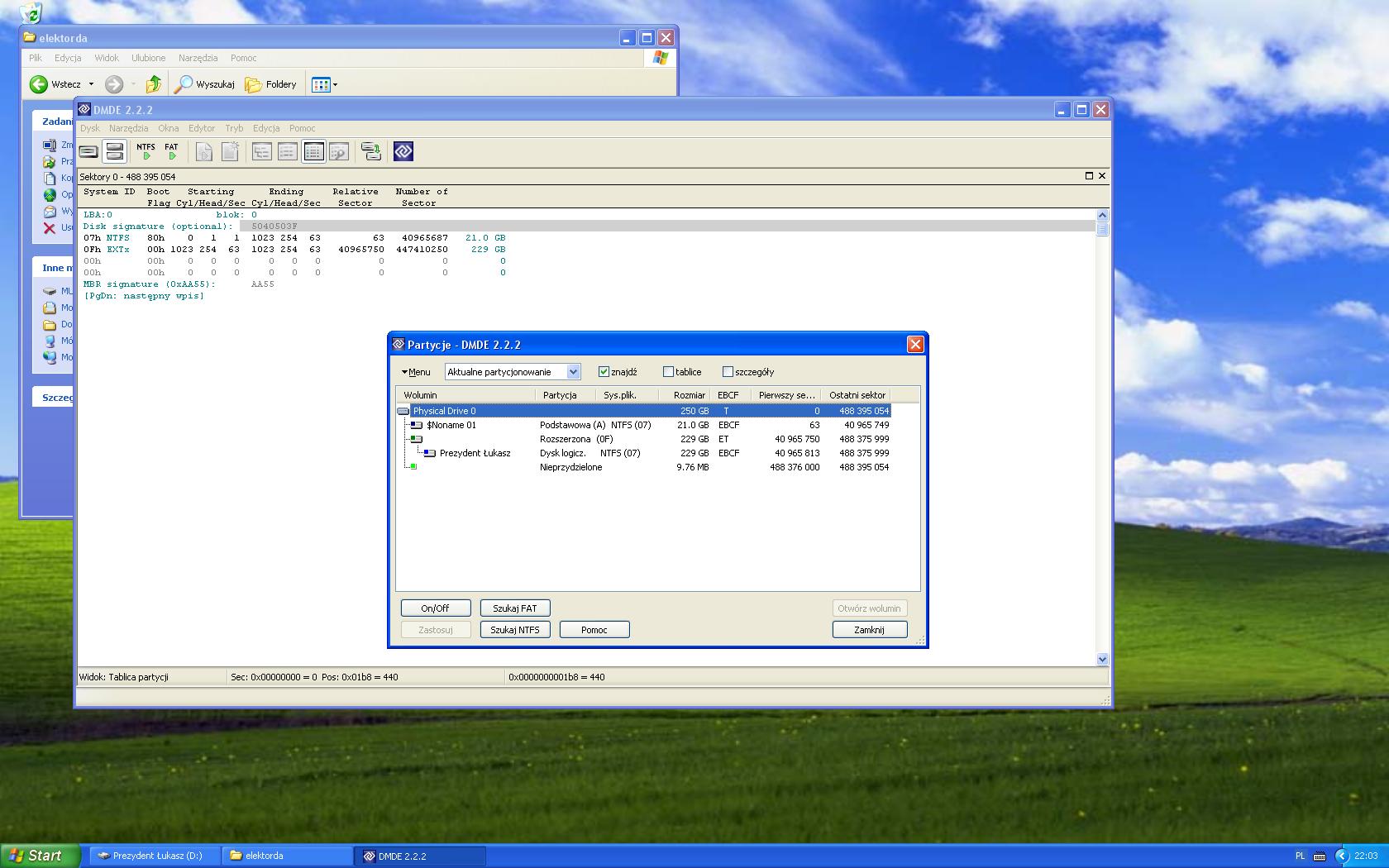Open the Recycle Bin on the desktop
The height and width of the screenshot is (868, 1389).
[31, 12]
